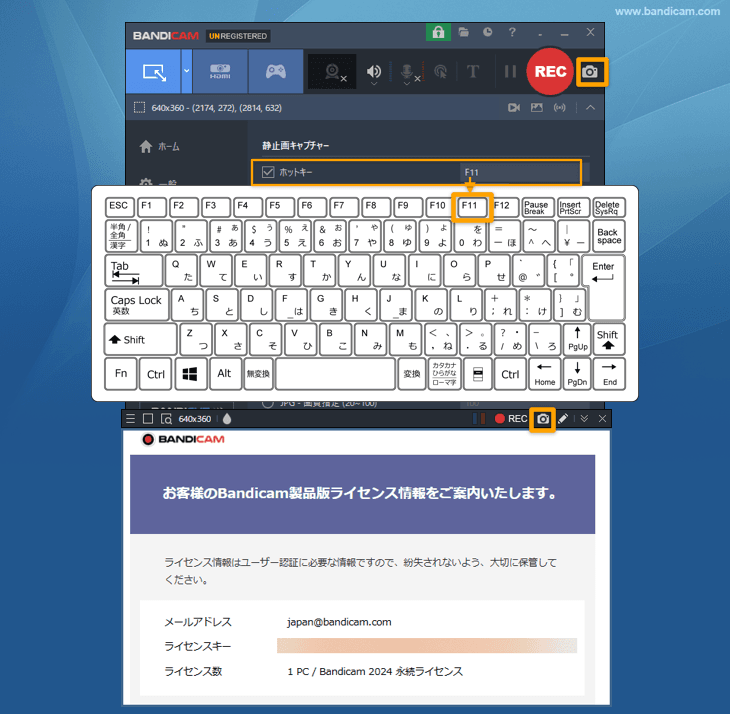Click the broadcast signal icon
The image size is (730, 714).
560,108
